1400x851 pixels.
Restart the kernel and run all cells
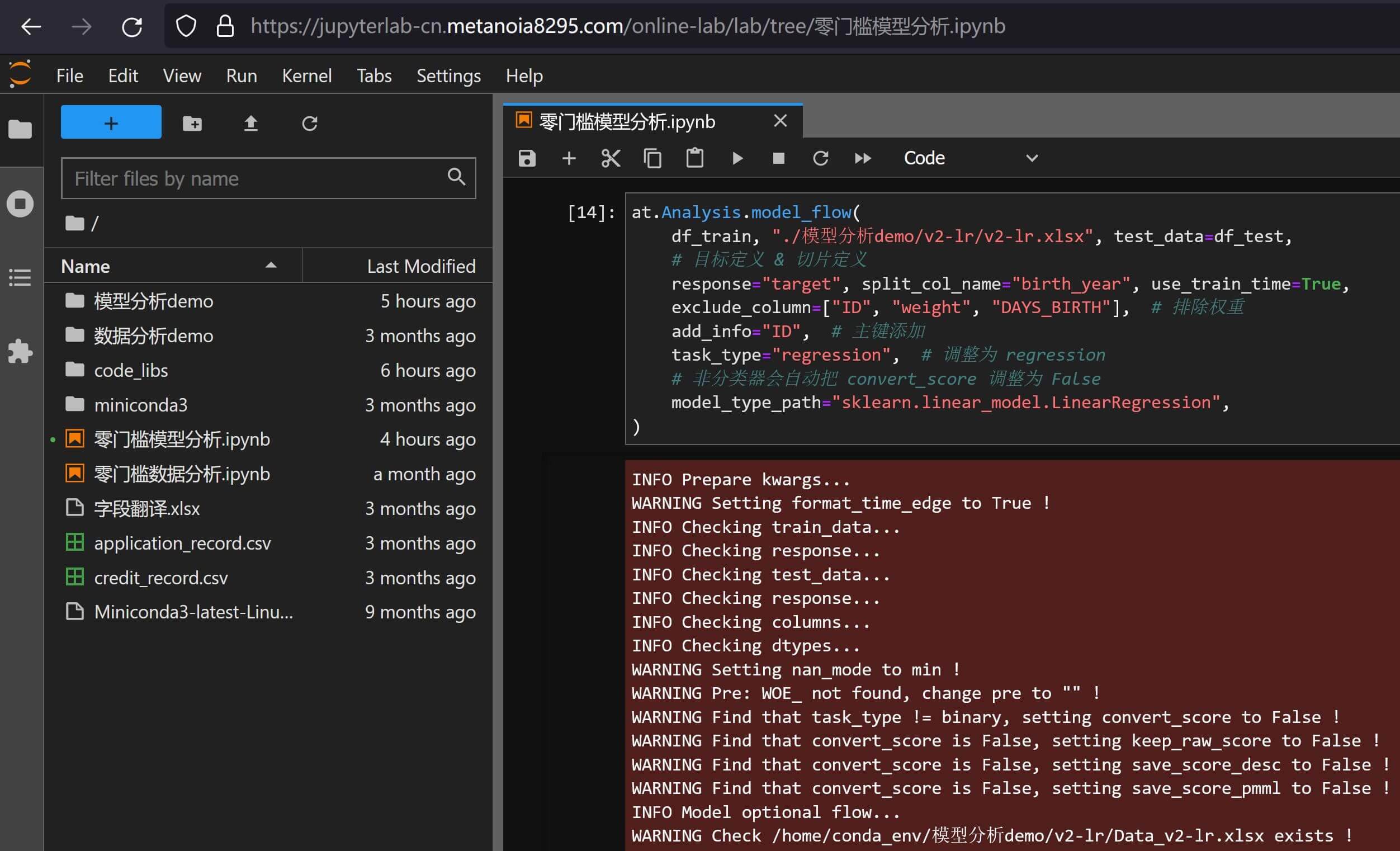point(862,158)
